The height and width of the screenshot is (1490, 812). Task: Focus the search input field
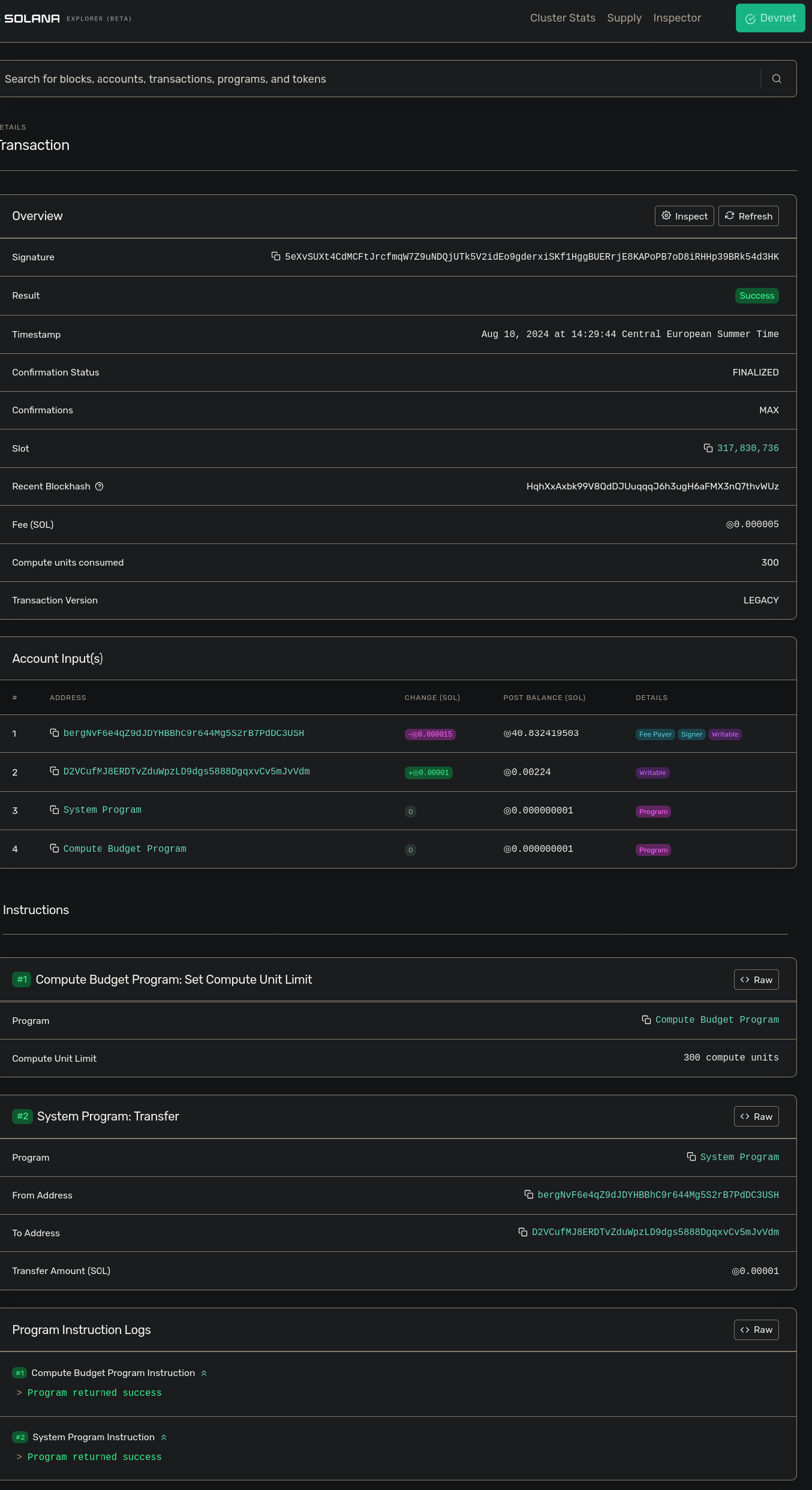[x=378, y=79]
